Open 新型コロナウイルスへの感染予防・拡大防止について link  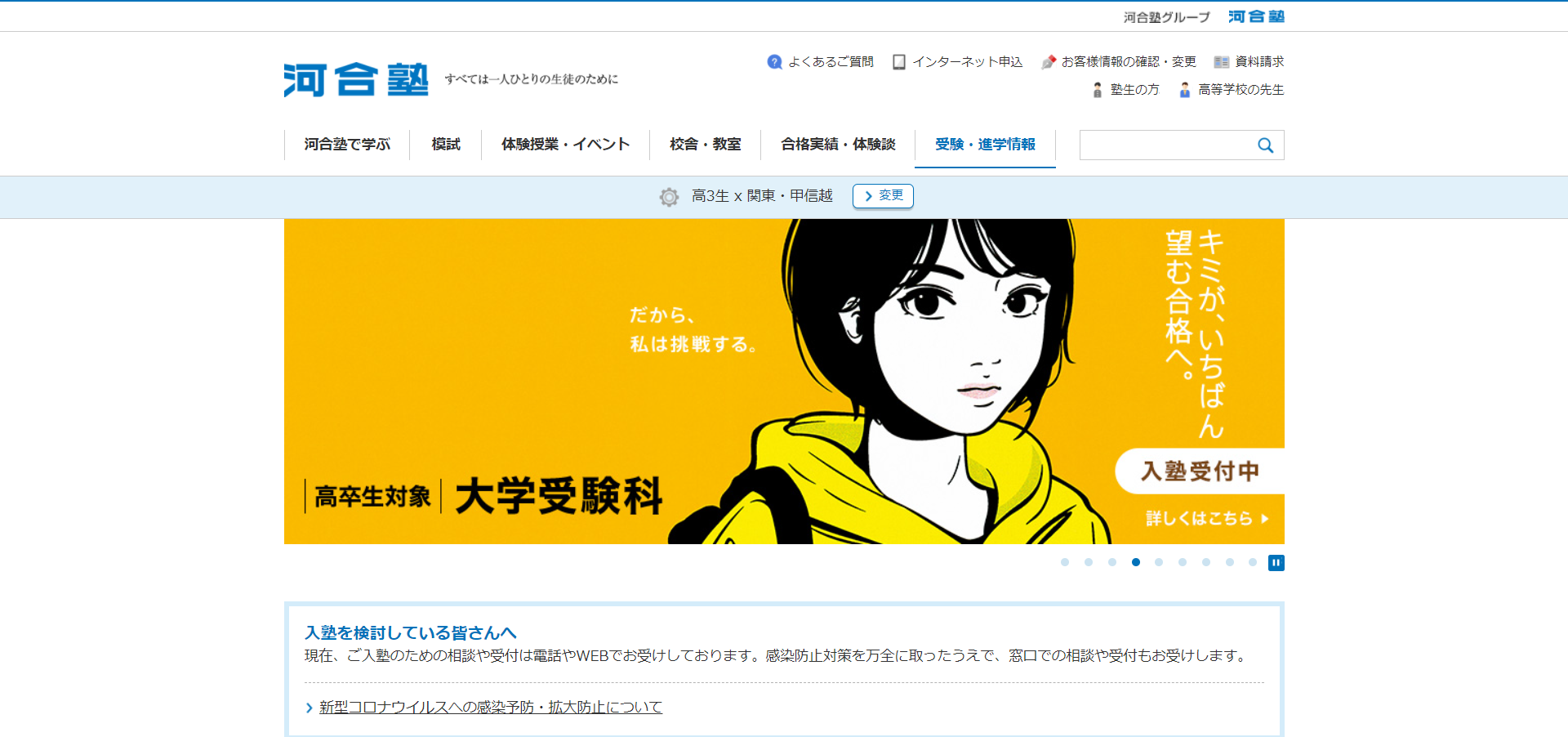tap(491, 708)
